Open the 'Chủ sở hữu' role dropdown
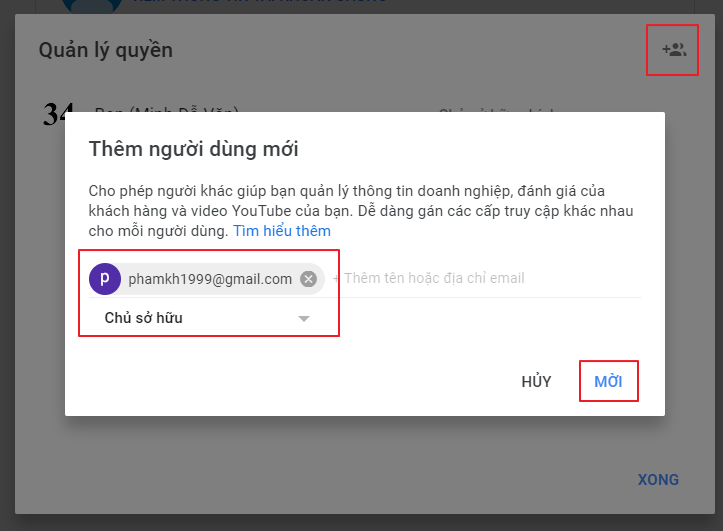Viewport: 723px width, 531px height. pyautogui.click(x=207, y=318)
